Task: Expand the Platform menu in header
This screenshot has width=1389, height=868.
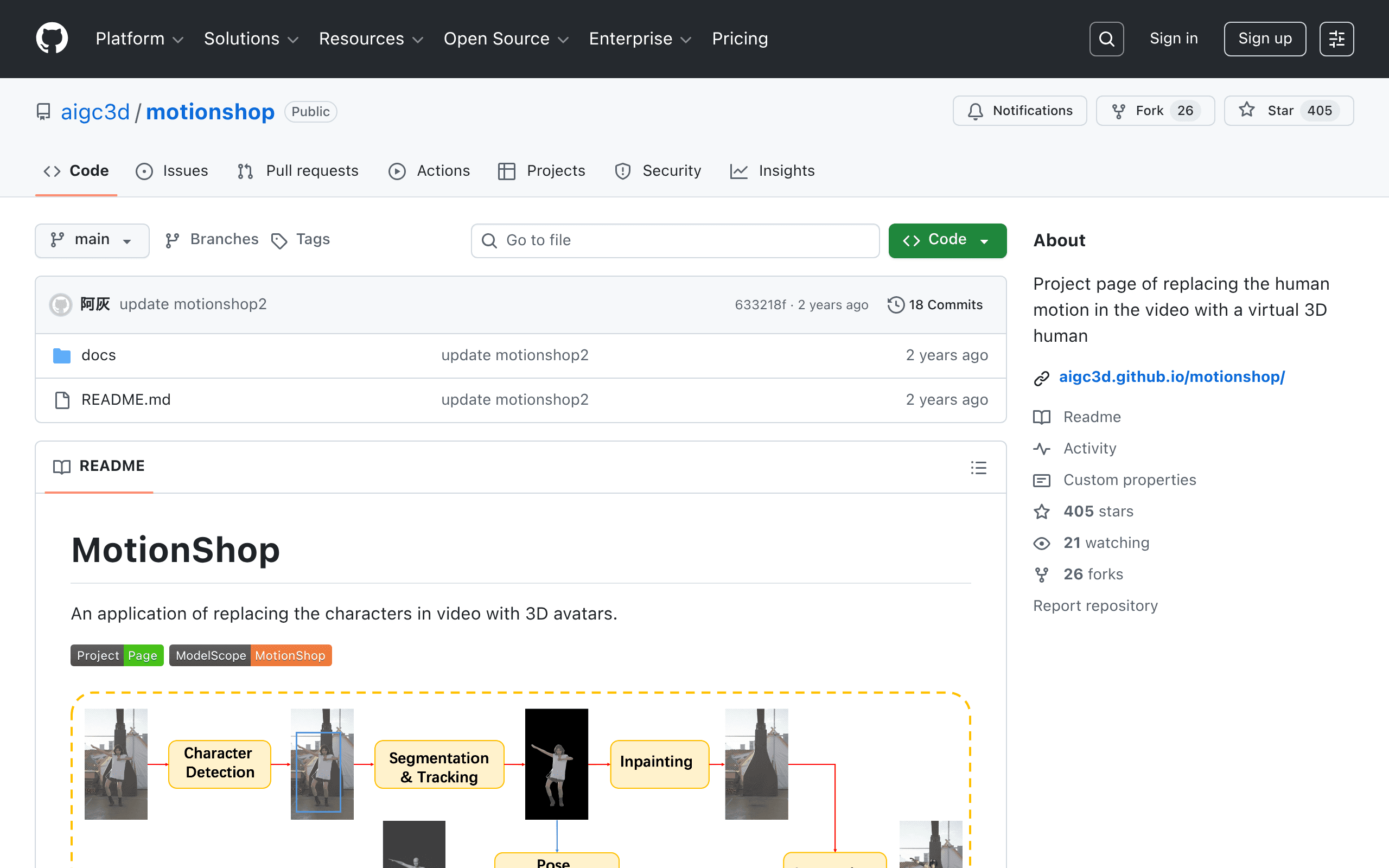Action: coord(139,39)
